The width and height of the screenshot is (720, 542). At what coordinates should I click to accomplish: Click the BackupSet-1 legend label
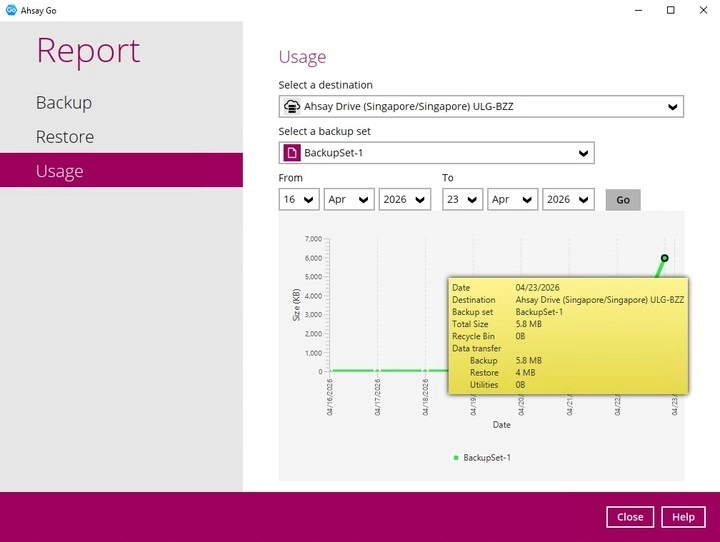click(487, 457)
